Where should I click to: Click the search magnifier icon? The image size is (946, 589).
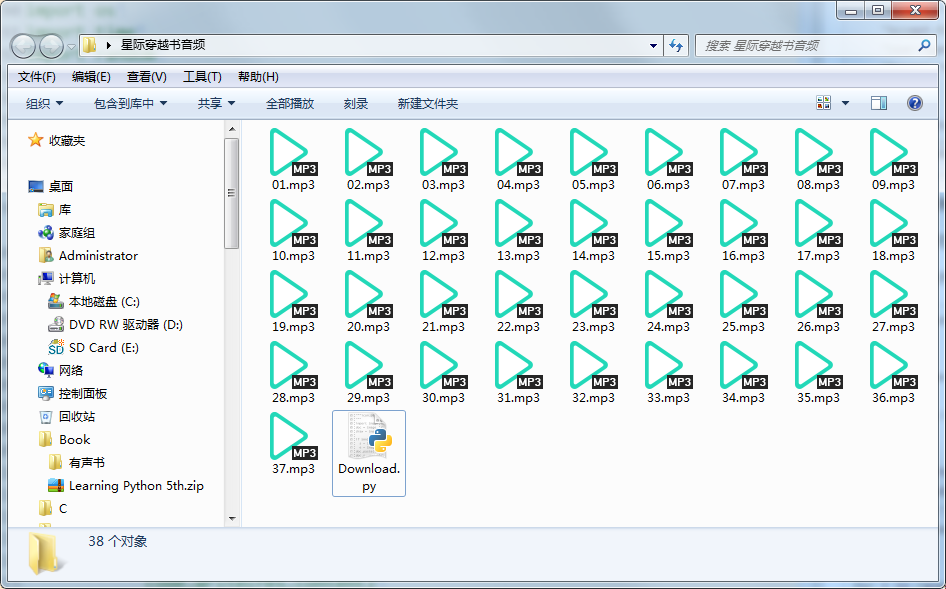pos(924,45)
